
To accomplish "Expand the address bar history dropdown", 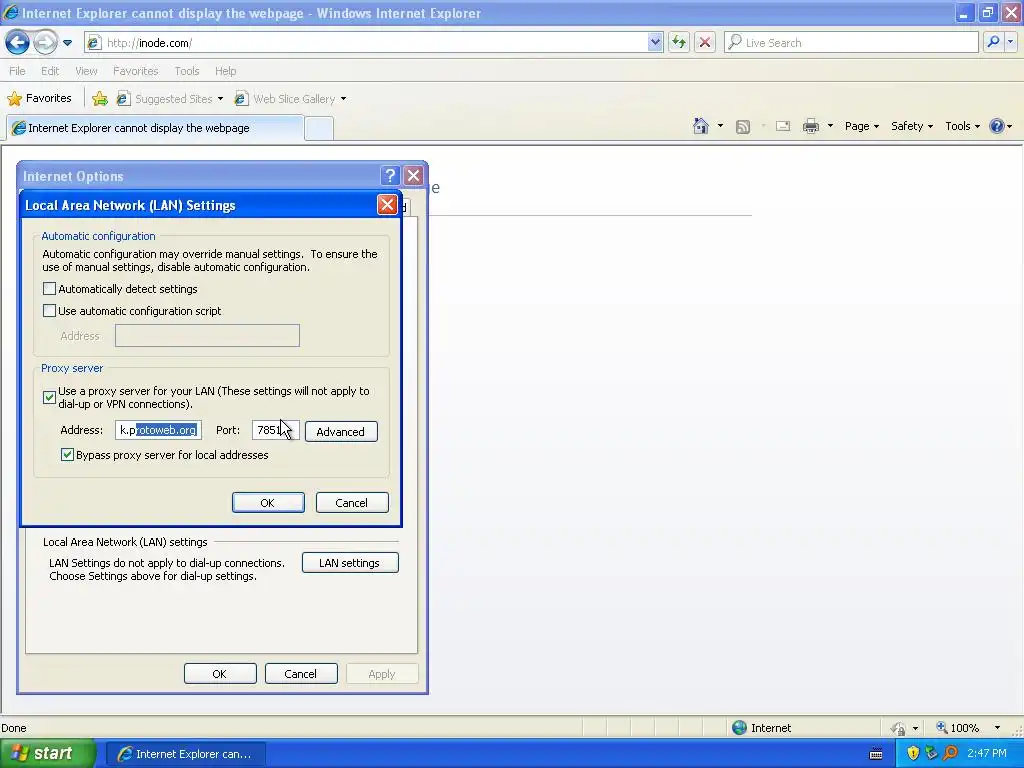I will tap(655, 43).
